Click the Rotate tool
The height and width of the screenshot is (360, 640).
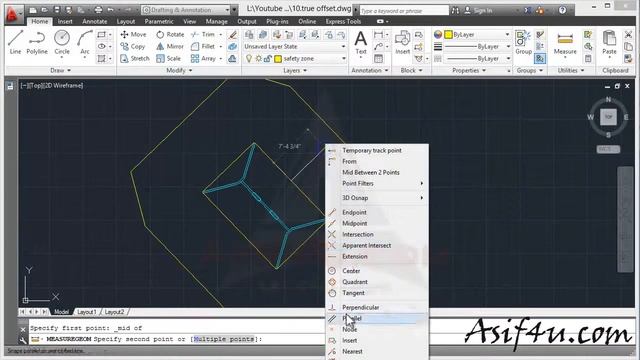tap(170, 35)
